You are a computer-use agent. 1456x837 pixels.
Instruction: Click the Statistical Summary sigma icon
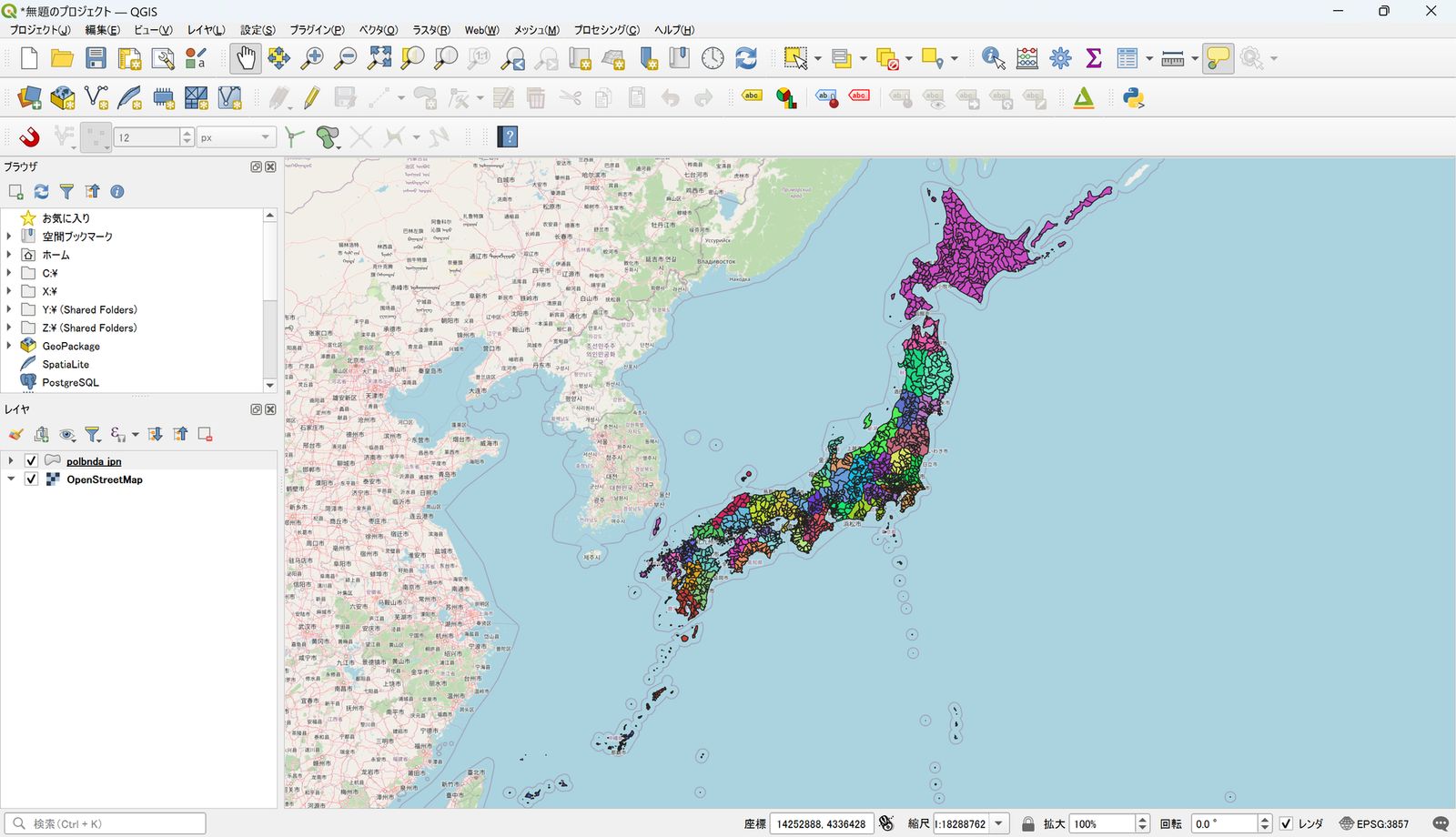click(x=1094, y=58)
